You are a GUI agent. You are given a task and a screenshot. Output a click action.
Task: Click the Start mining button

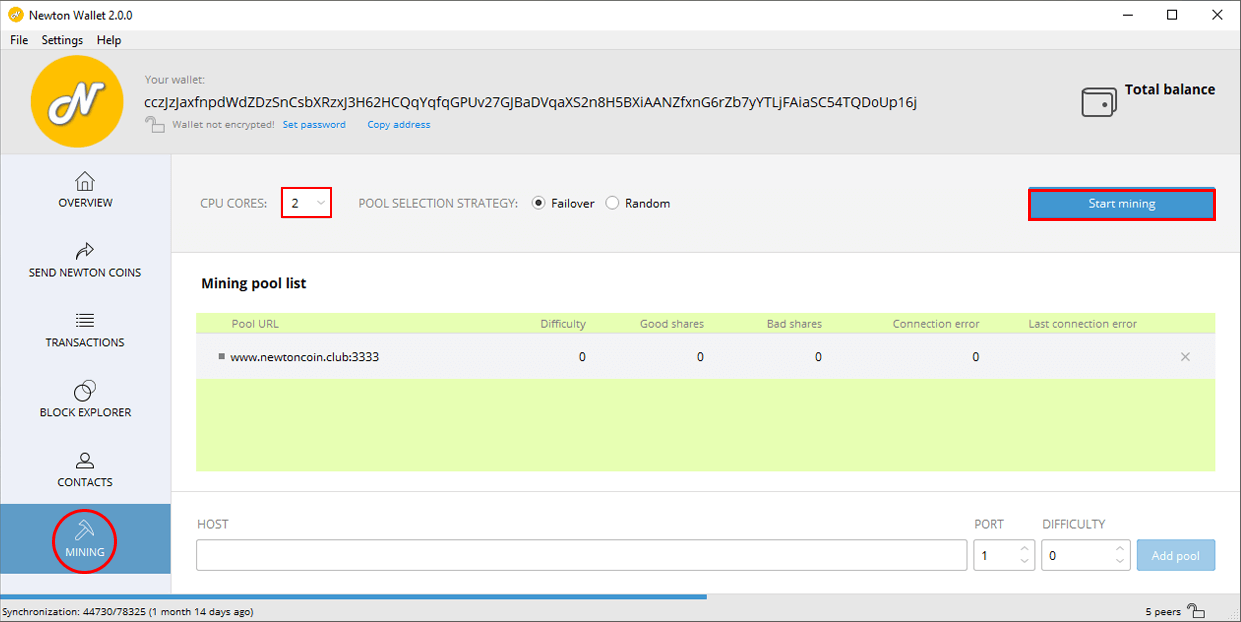pos(1122,204)
